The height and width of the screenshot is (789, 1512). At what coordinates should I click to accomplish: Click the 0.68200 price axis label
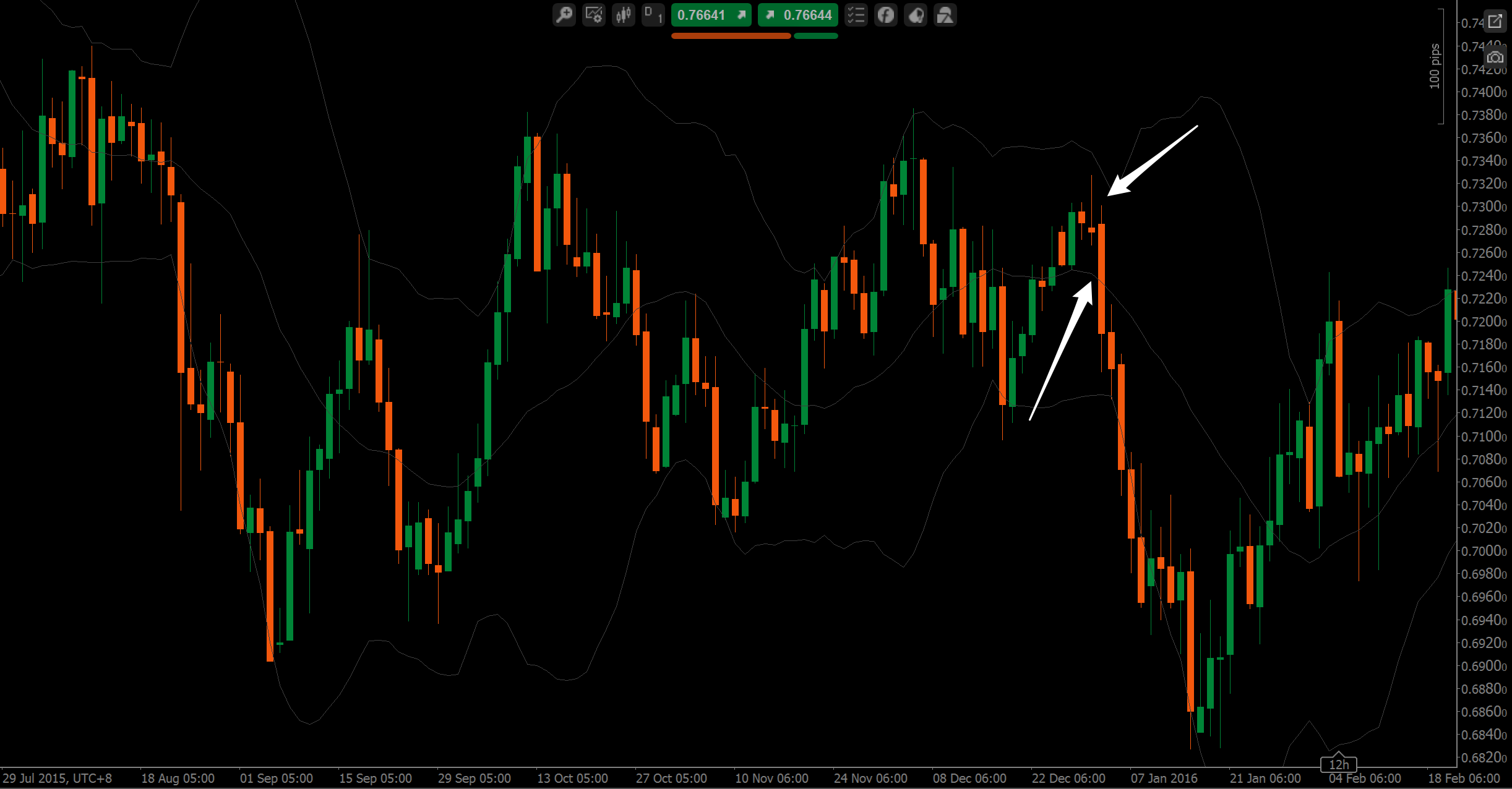1484,757
